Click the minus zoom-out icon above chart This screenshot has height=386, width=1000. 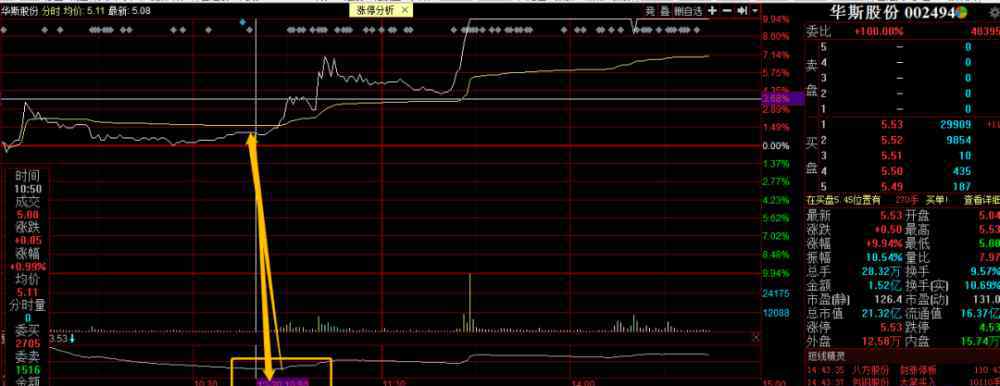(x=728, y=11)
